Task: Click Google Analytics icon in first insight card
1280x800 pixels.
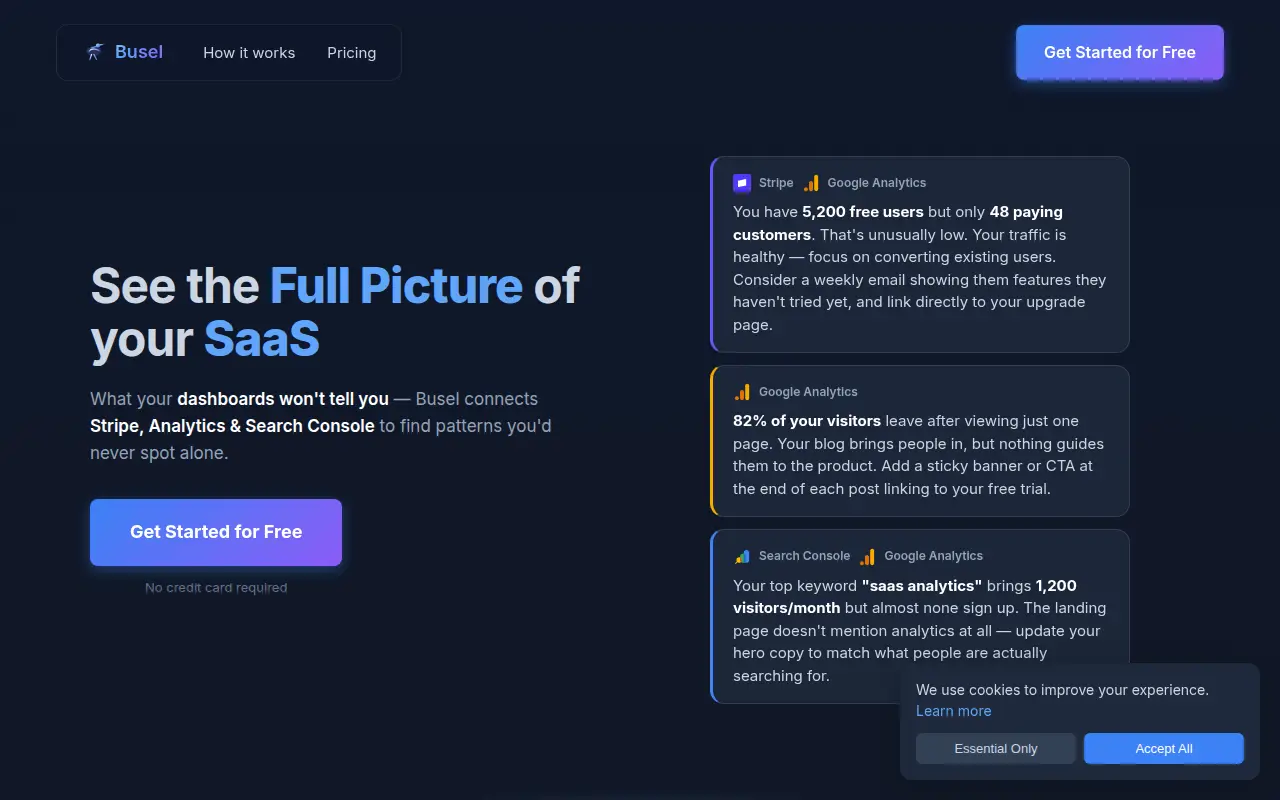Action: point(811,183)
